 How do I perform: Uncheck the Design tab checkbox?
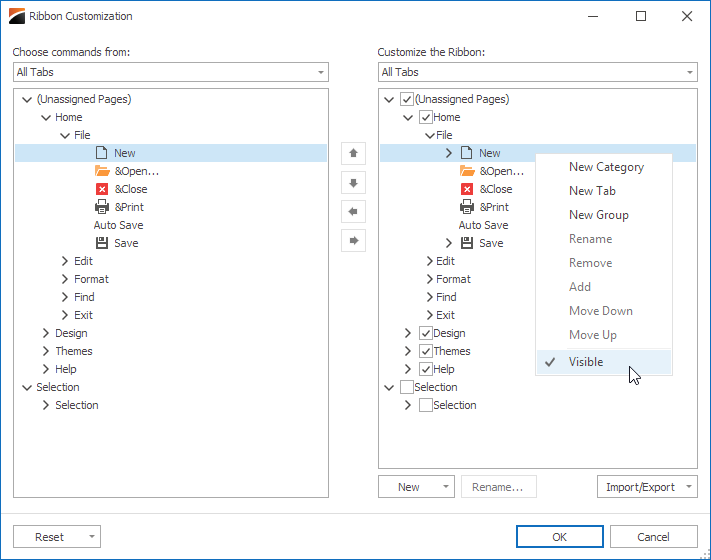point(425,333)
